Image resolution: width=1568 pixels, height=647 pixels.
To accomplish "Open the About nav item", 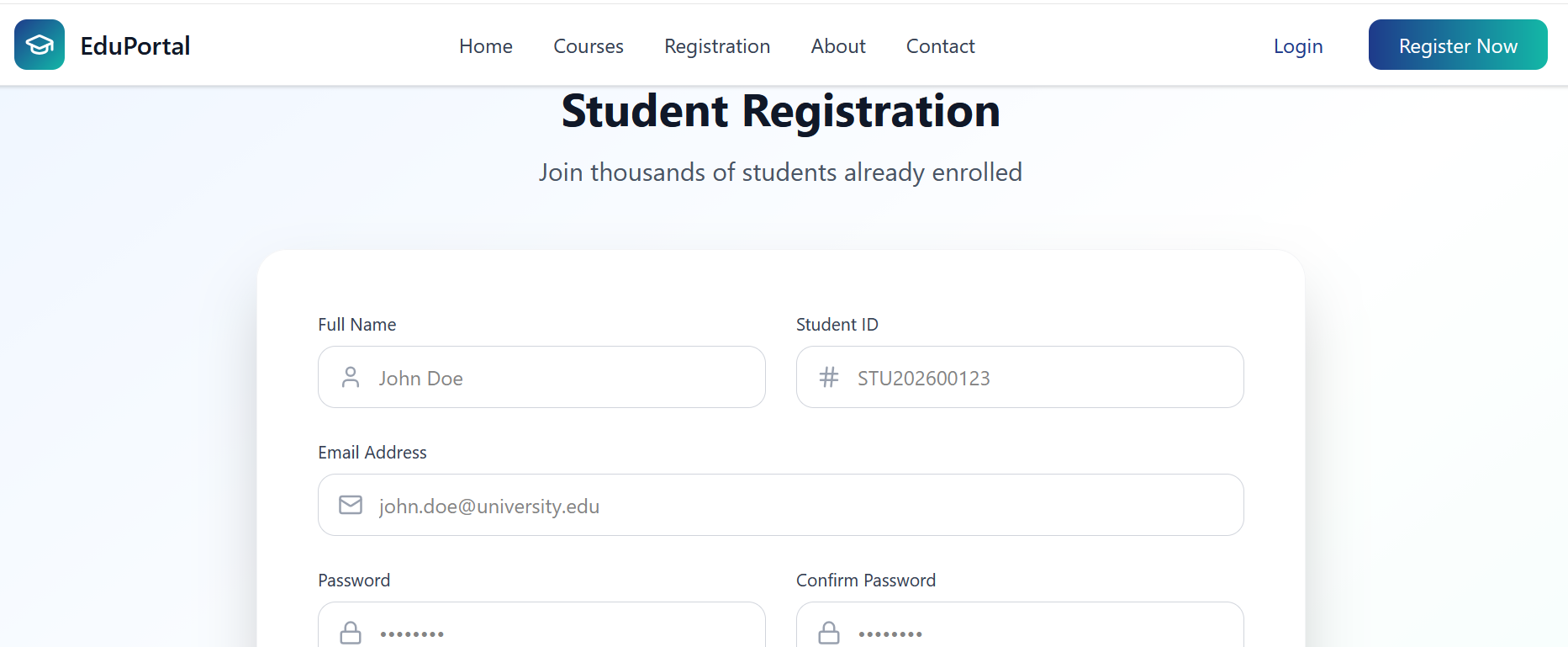I will coord(838,46).
